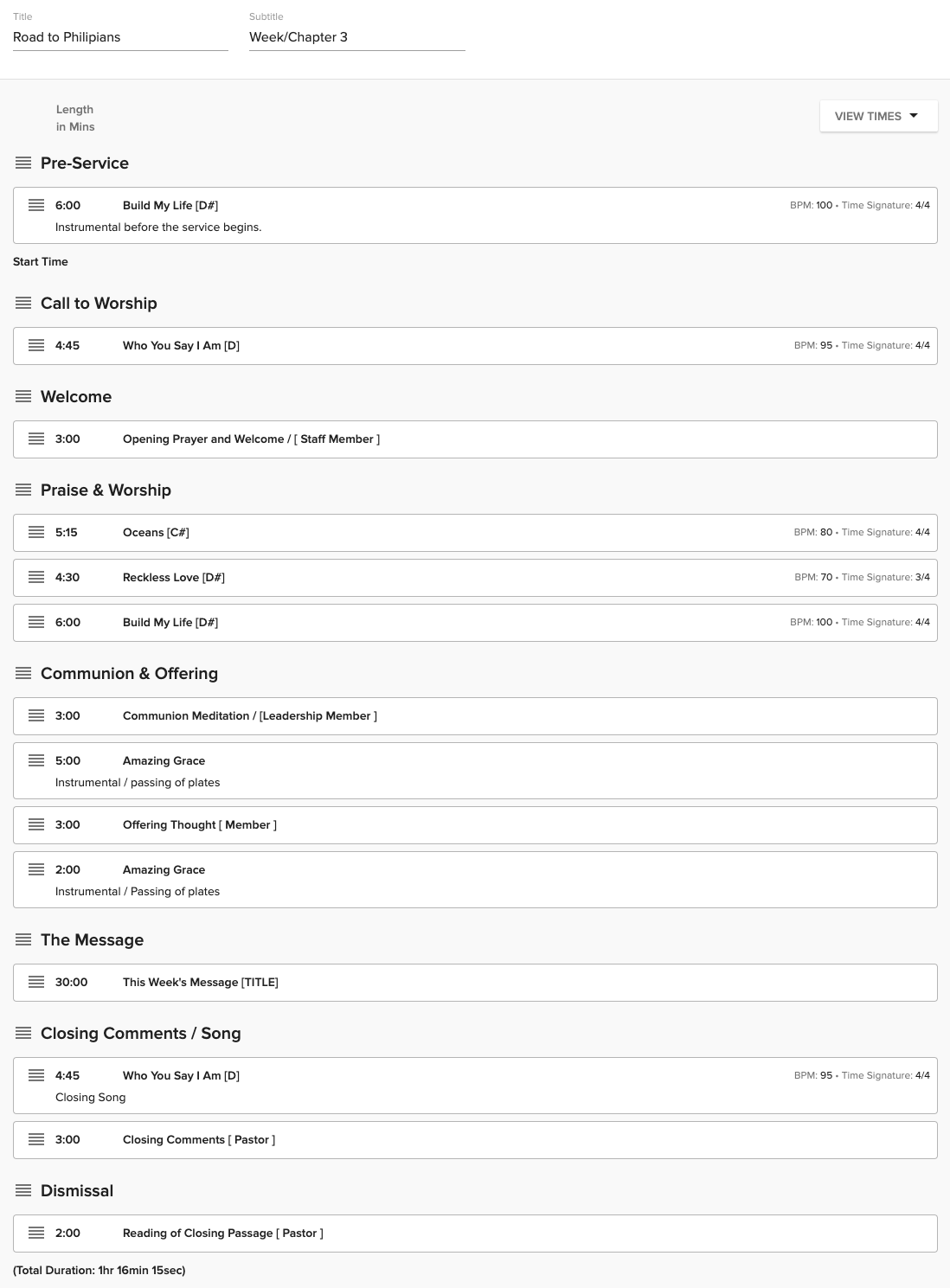This screenshot has width=950, height=1288.
Task: Open Who You Say I Am under Call to Worship
Action: point(181,345)
